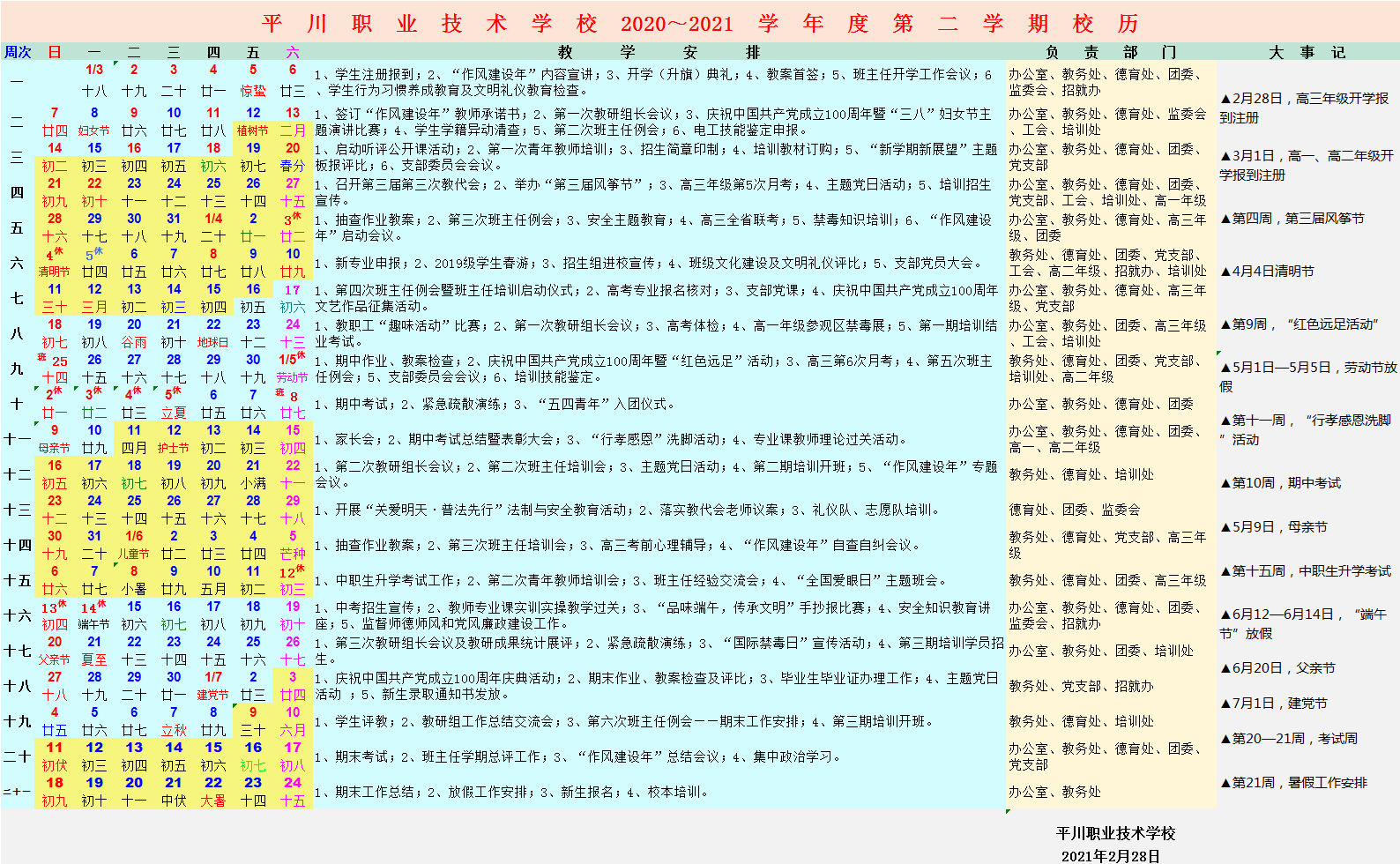1400x864 pixels.
Task: Click the 父亲节 cell under date 20
Action: point(55,659)
